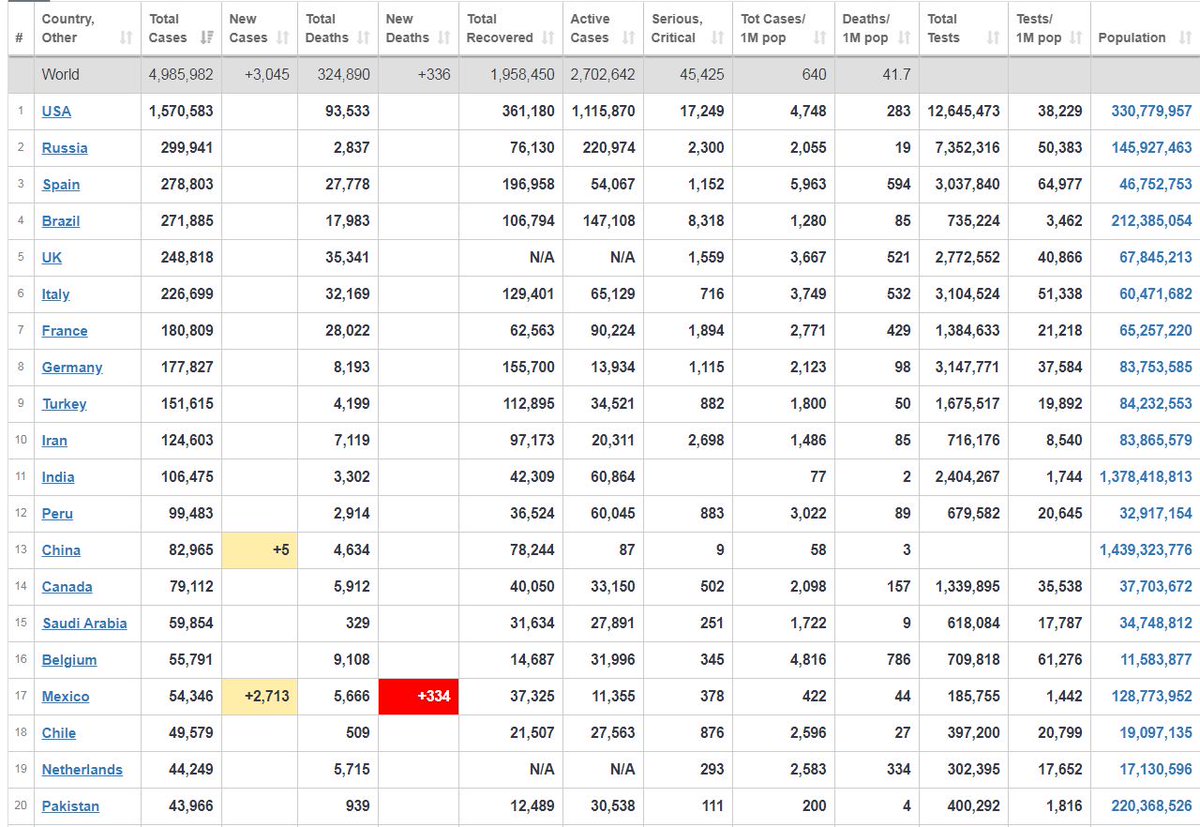Click Belgium deaths per million 786
The image size is (1200, 827).
[898, 660]
